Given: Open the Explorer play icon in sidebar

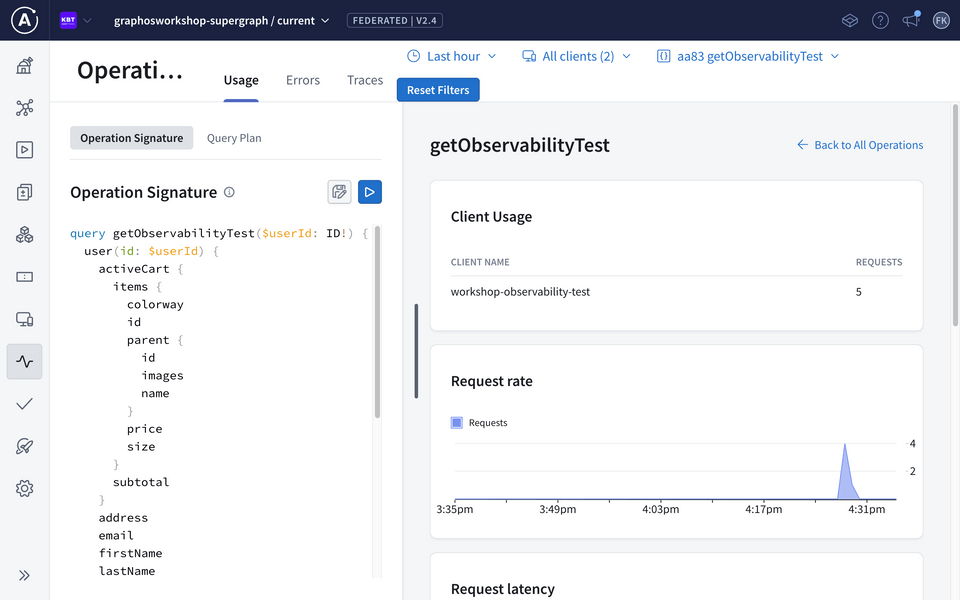Looking at the screenshot, I should [x=24, y=150].
